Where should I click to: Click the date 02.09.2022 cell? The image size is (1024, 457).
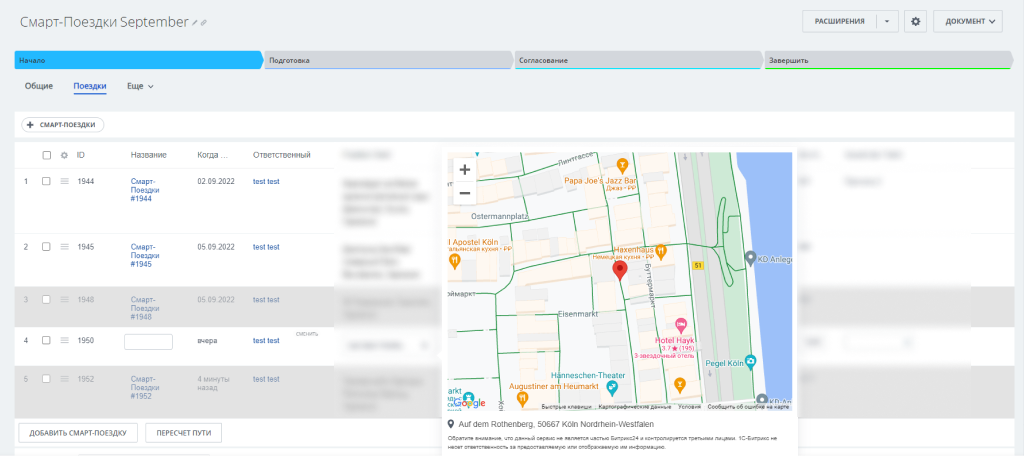pyautogui.click(x=216, y=181)
